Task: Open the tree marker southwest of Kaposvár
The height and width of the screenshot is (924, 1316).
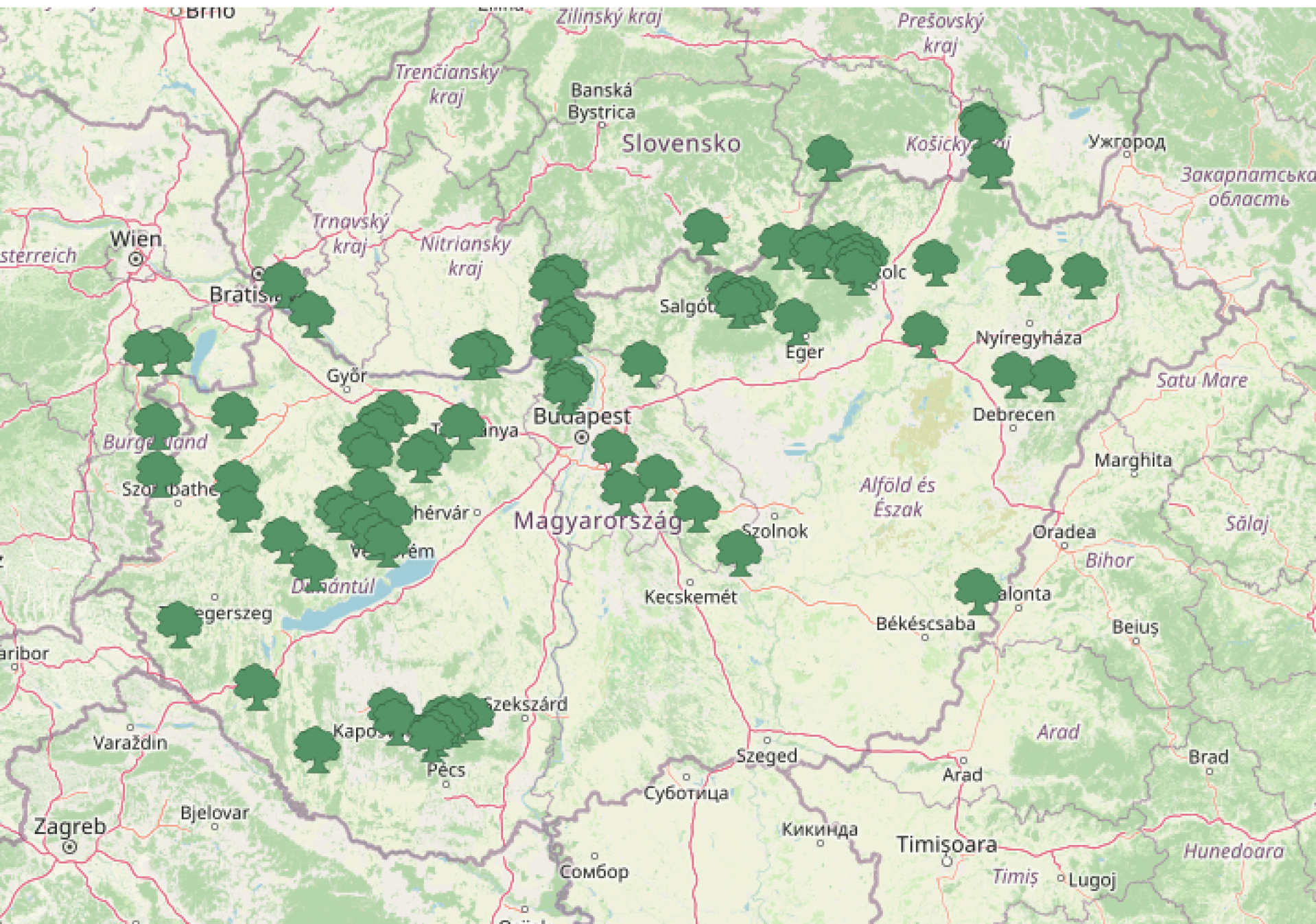Action: (x=316, y=750)
